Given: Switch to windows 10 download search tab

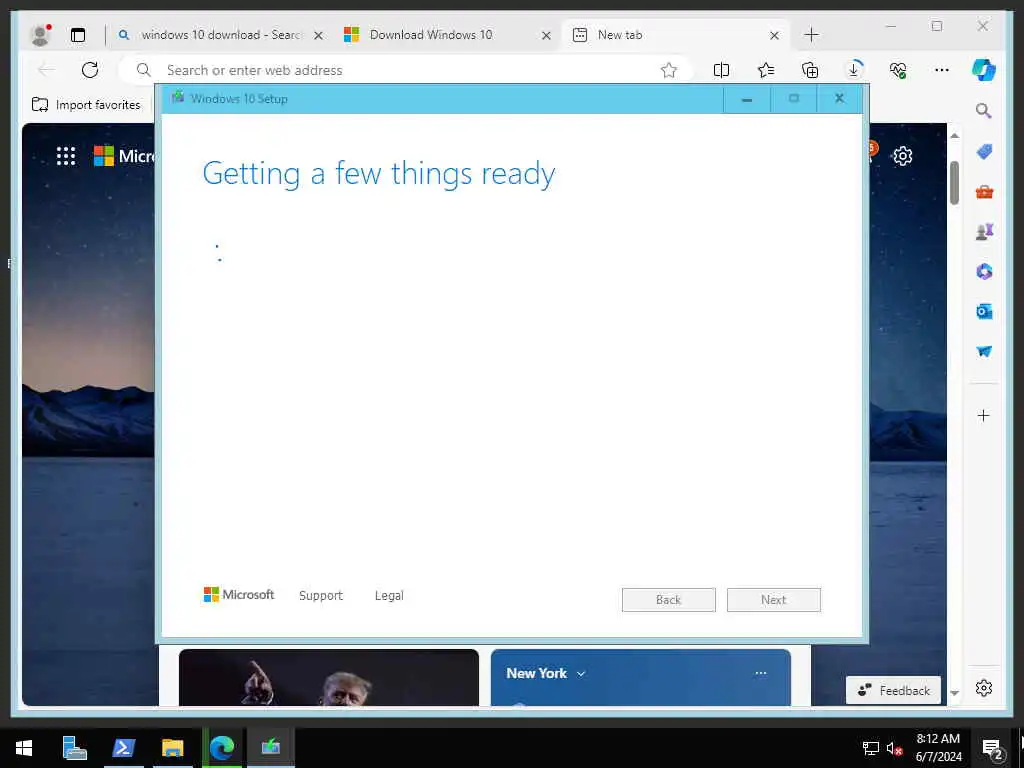Looking at the screenshot, I should pos(220,35).
